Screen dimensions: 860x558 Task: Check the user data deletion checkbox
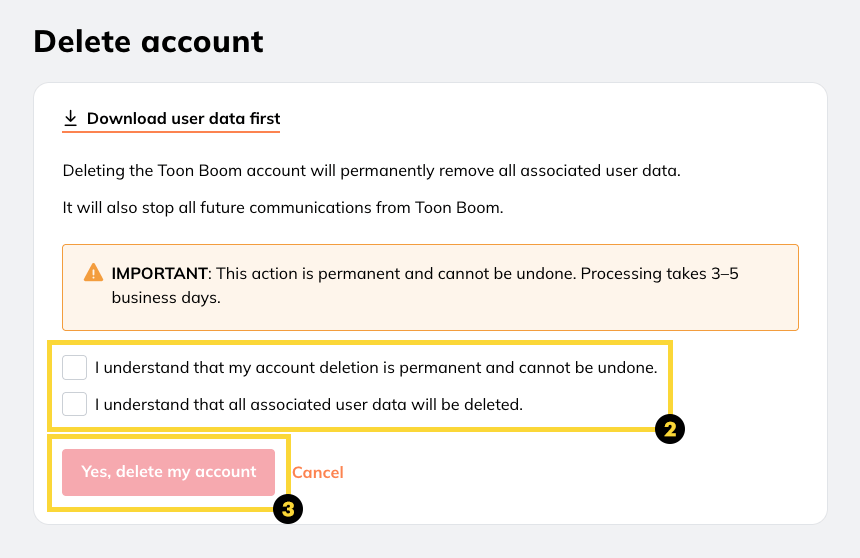click(x=75, y=405)
